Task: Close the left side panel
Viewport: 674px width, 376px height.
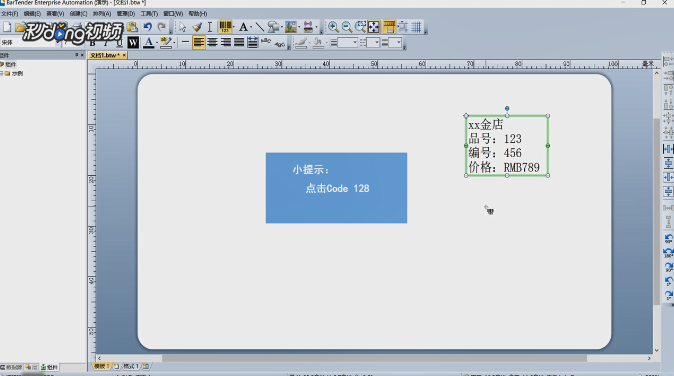Action: [82, 55]
